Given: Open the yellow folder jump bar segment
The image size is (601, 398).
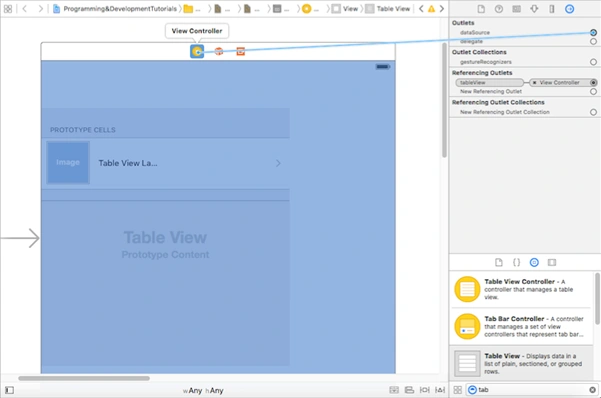Looking at the screenshot, I should (x=192, y=8).
